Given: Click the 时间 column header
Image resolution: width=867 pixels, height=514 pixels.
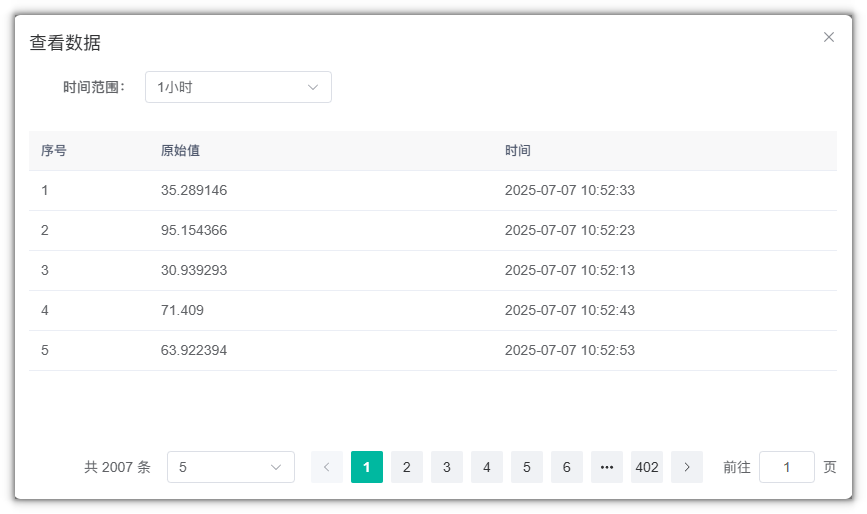Looking at the screenshot, I should [518, 150].
